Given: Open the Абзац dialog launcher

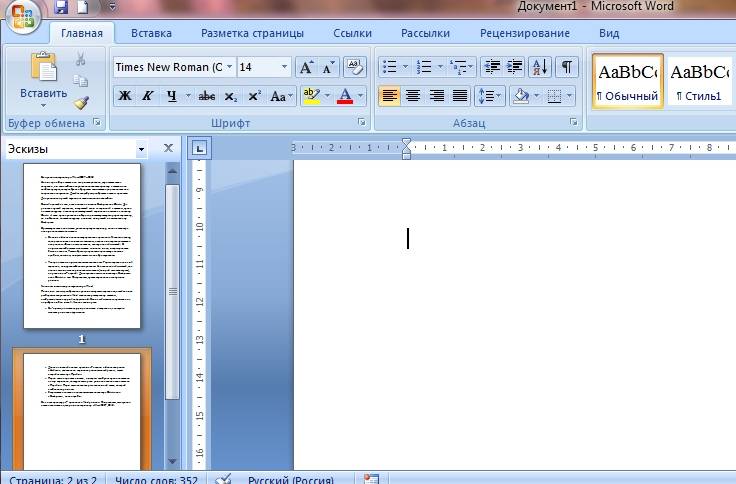Looking at the screenshot, I should pos(573,122).
